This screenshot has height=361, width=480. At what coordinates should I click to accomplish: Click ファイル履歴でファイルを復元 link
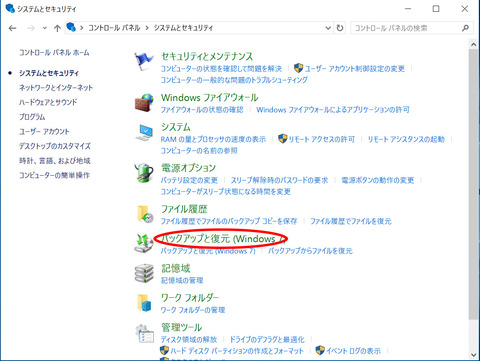(x=351, y=221)
